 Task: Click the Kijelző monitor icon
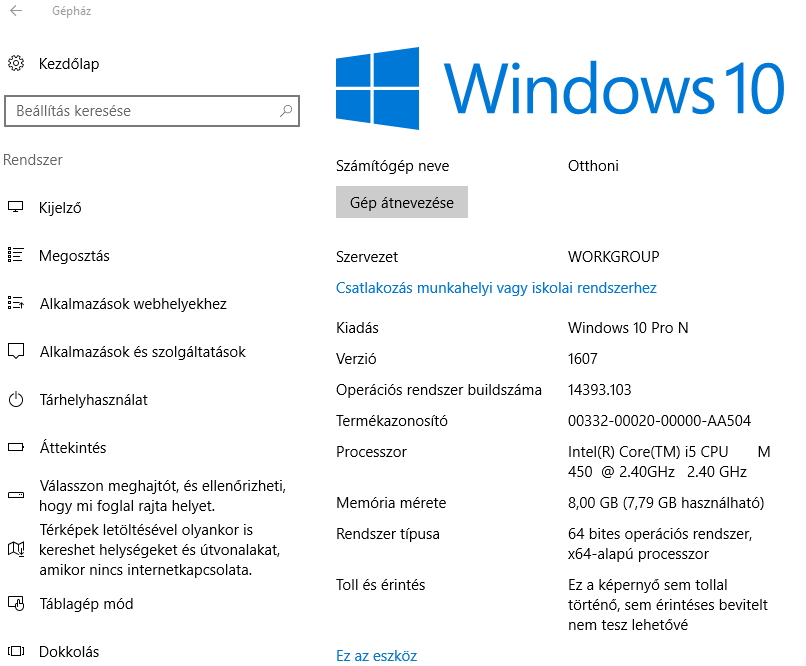pyautogui.click(x=16, y=207)
